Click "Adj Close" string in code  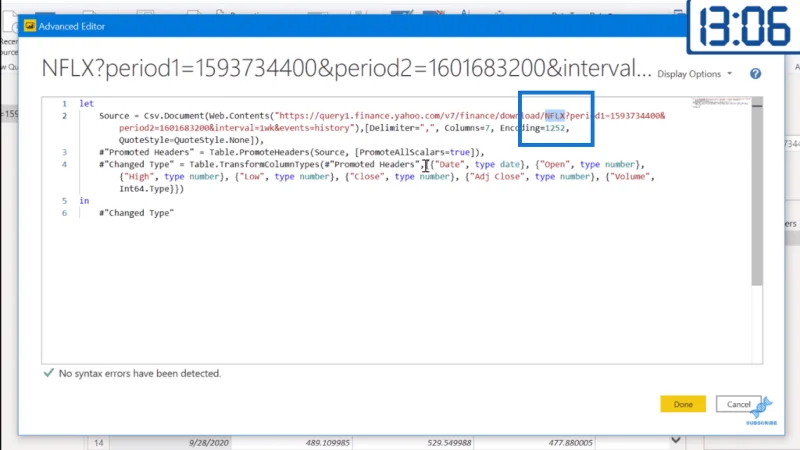click(x=496, y=177)
